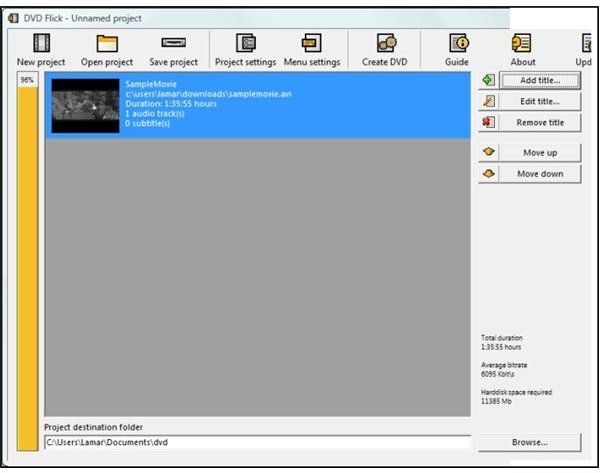Open the Open project folder icon
Viewport: 600px width, 473px height.
[107, 43]
